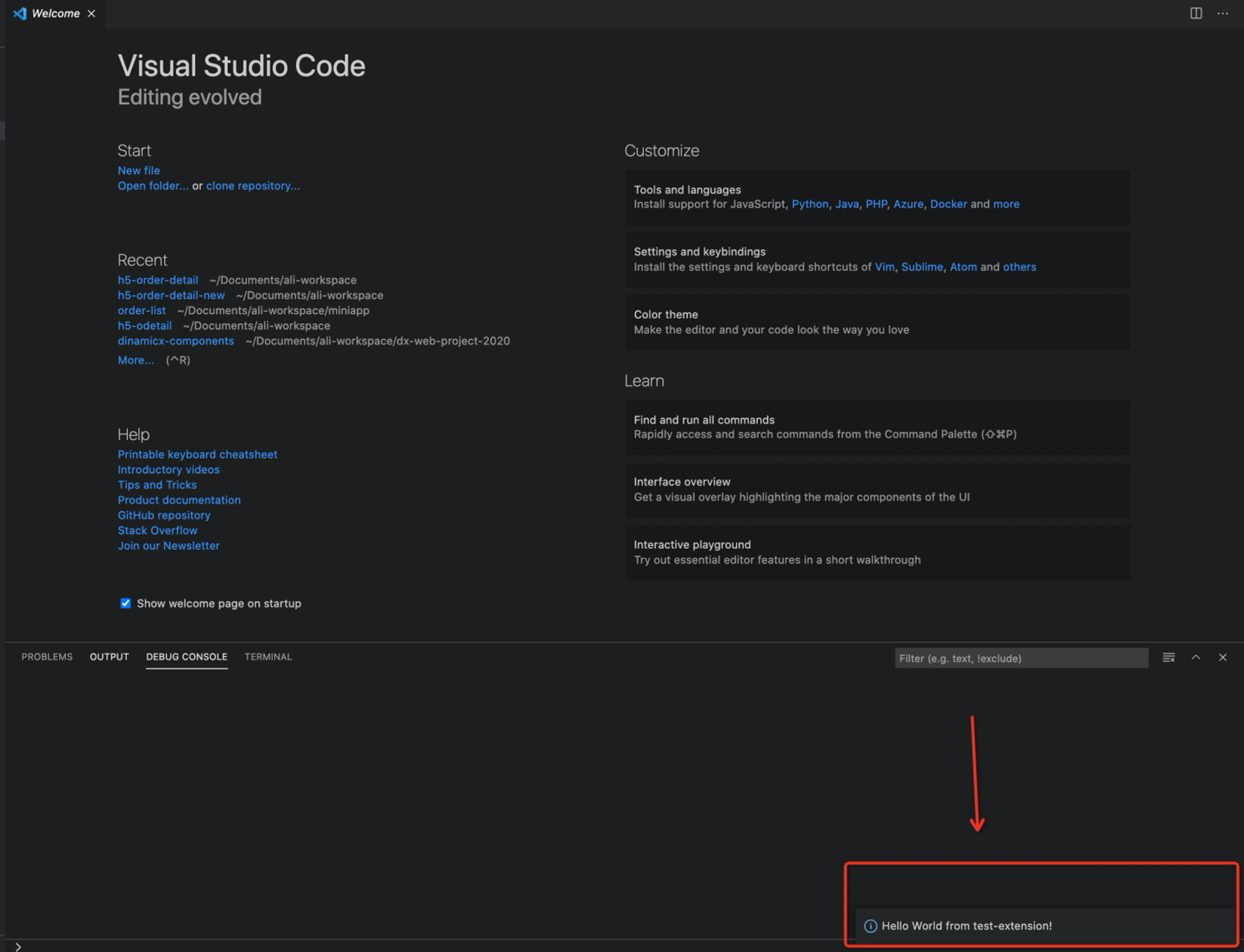
Task: Click Join our Newsletter link
Action: coord(169,546)
